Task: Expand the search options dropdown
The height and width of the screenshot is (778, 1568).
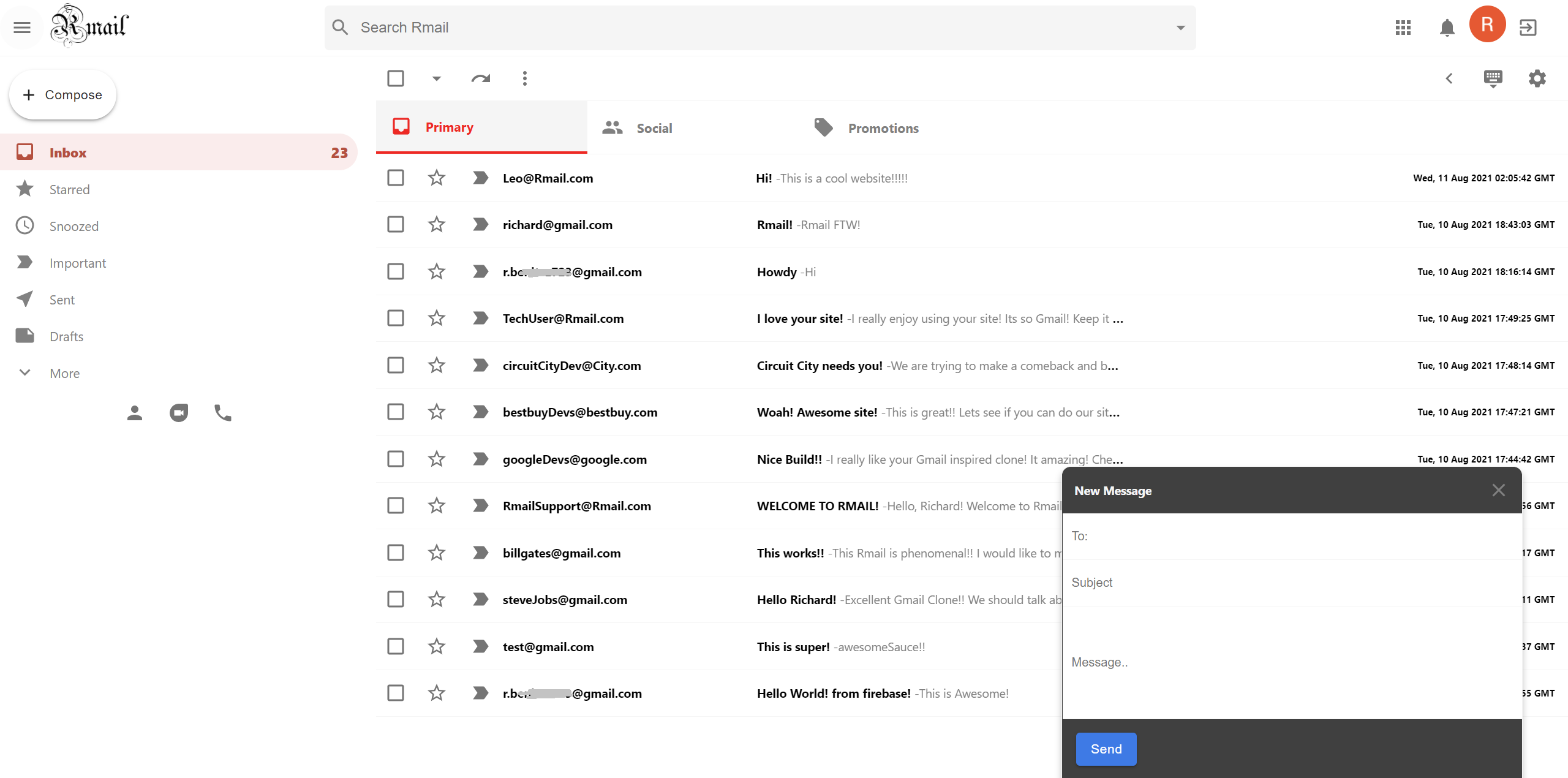Action: [x=1180, y=28]
